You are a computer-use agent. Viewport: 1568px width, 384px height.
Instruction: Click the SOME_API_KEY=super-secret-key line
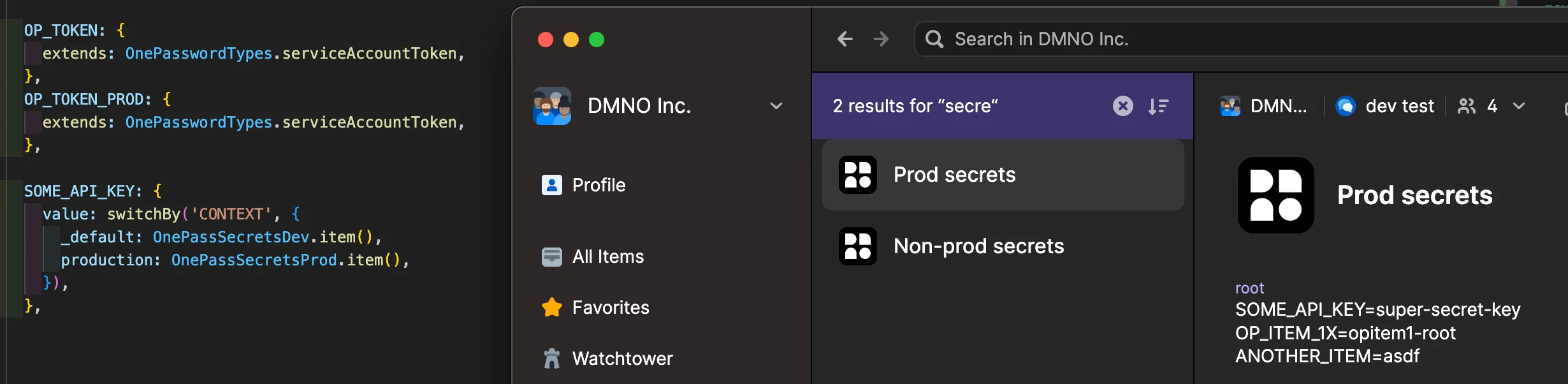click(x=1378, y=310)
